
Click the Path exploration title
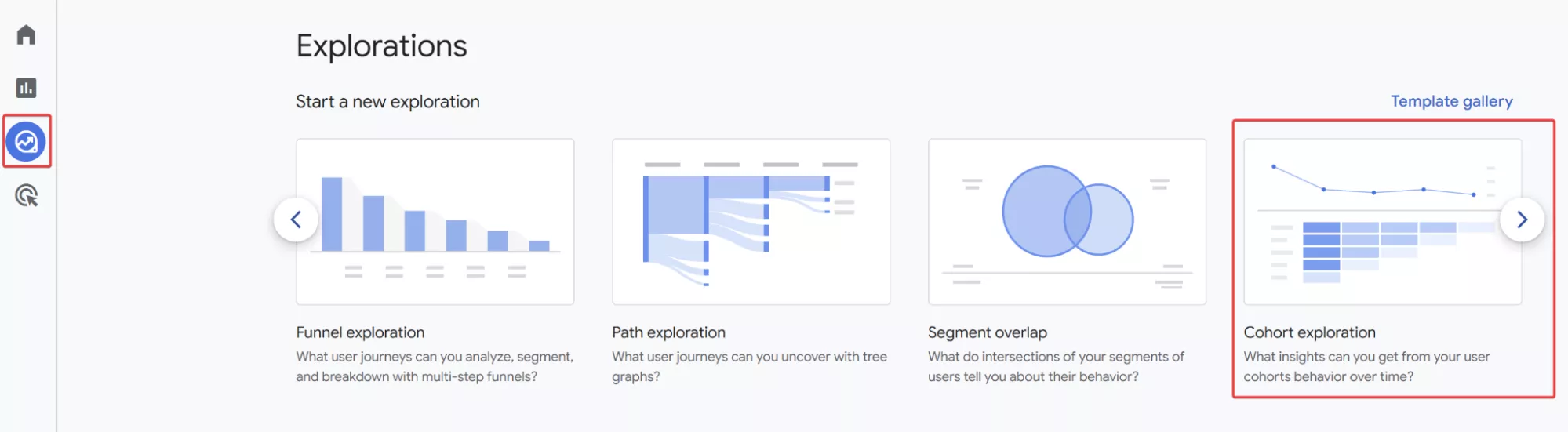coord(668,332)
